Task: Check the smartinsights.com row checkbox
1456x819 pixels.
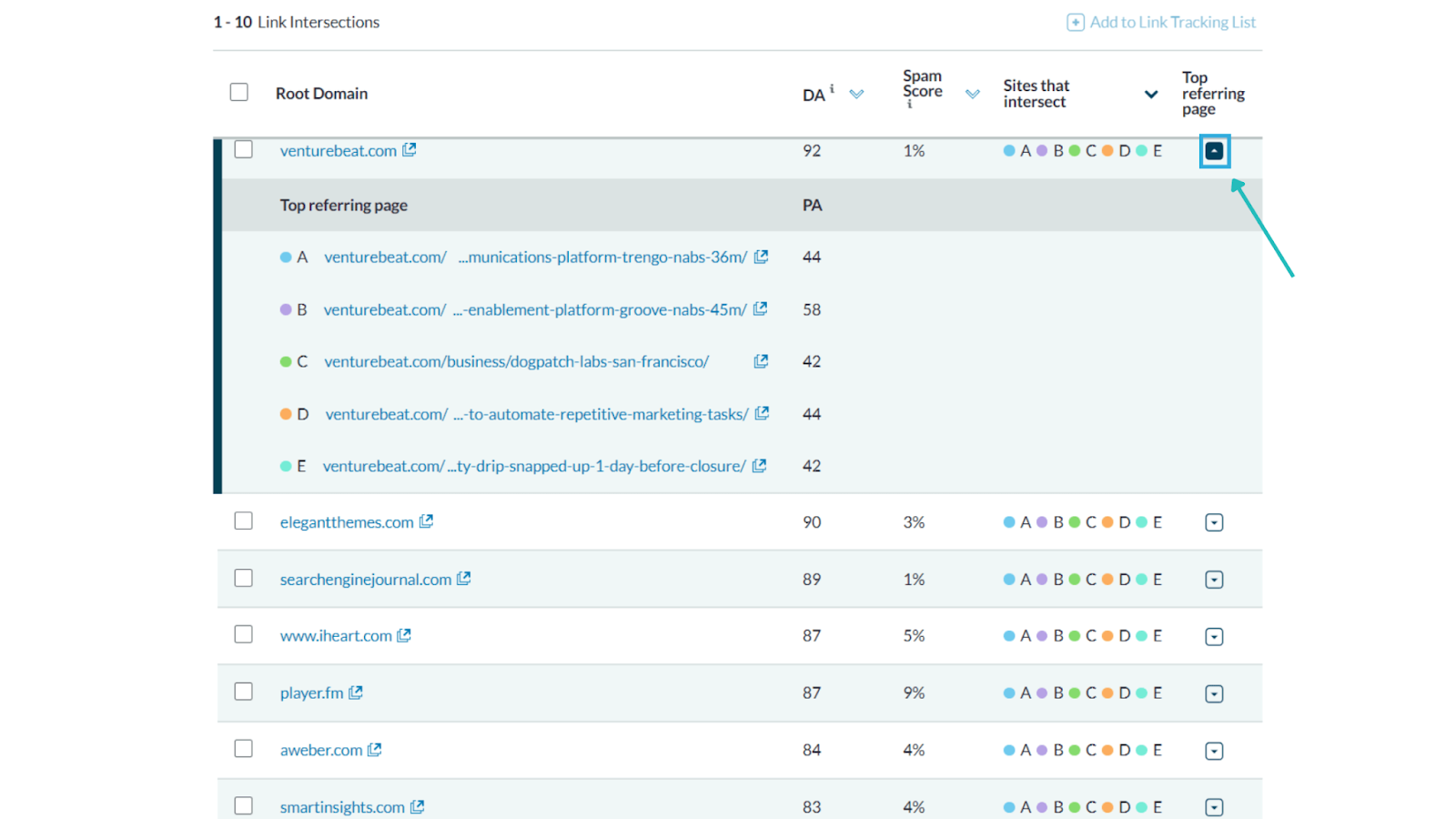Action: tap(244, 805)
